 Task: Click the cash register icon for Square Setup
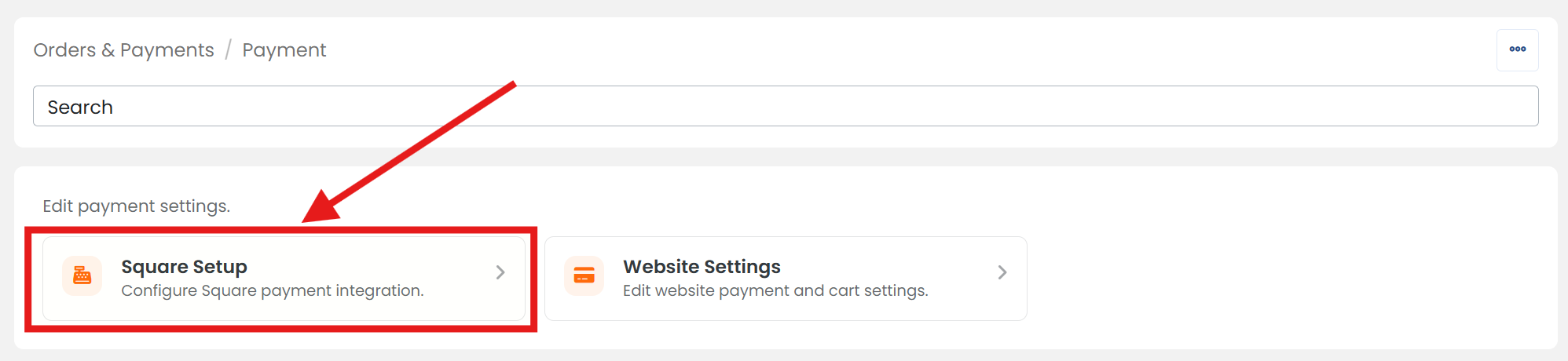coord(82,275)
